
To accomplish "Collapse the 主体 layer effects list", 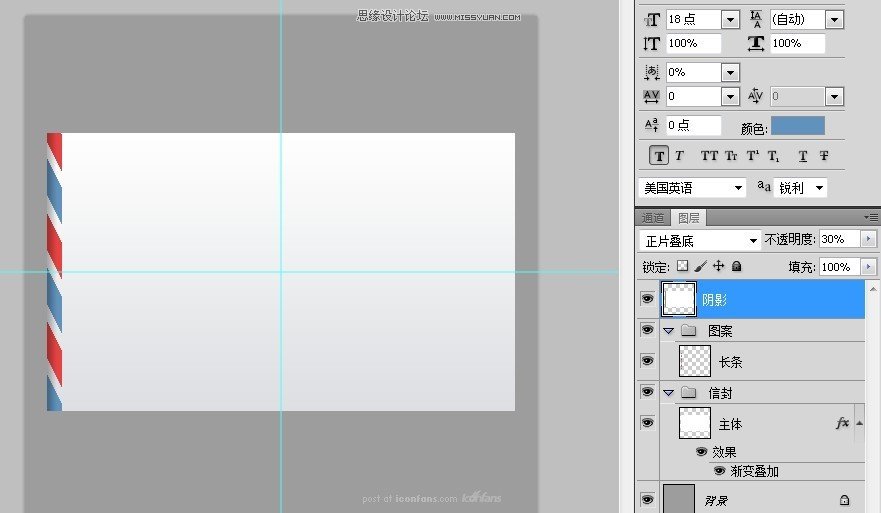I will click(859, 423).
